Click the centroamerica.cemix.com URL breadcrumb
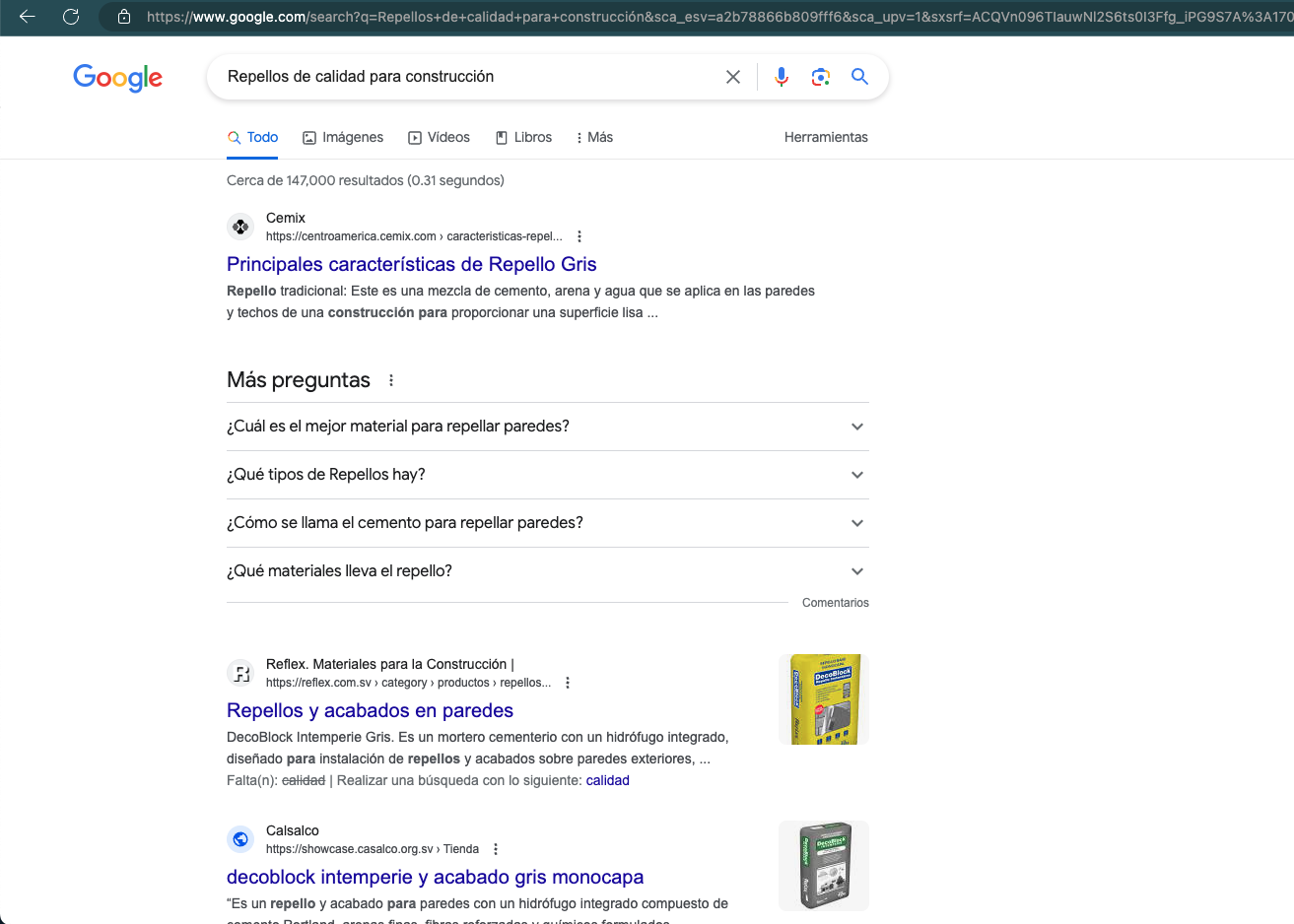 414,236
